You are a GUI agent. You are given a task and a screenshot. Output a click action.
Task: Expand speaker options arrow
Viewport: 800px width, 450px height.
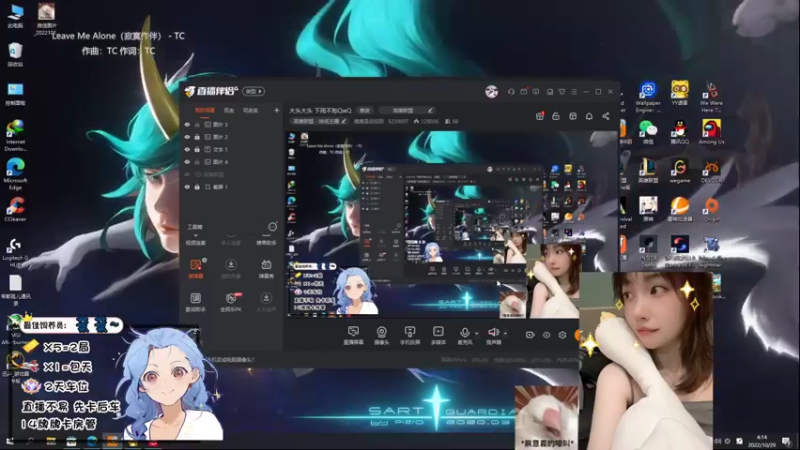tap(506, 333)
